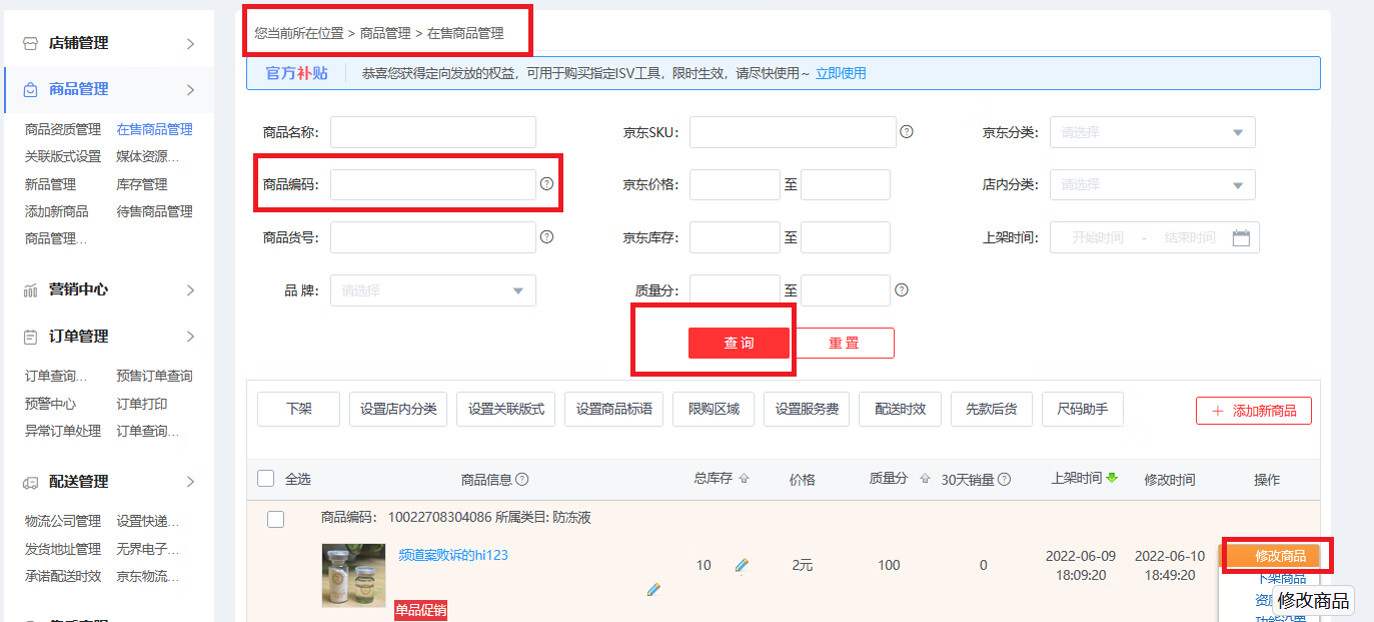Click the red 查询 search button
Viewport: 1374px width, 622px height.
click(737, 342)
